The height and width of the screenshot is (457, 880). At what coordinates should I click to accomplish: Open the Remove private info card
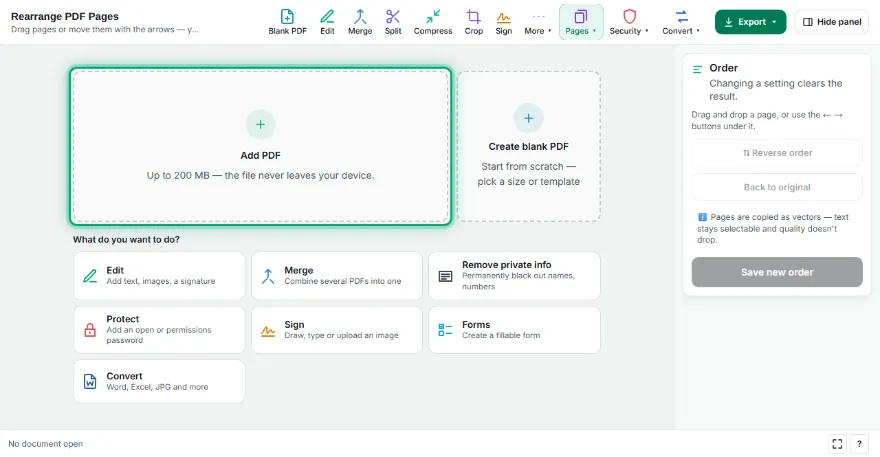tap(514, 275)
